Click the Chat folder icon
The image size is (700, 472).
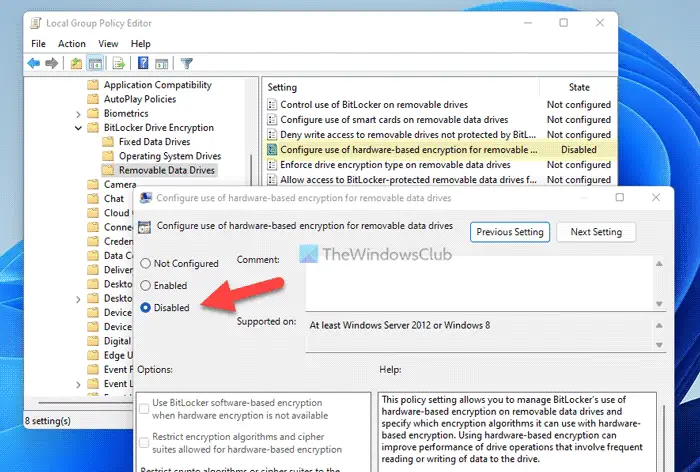[93, 199]
